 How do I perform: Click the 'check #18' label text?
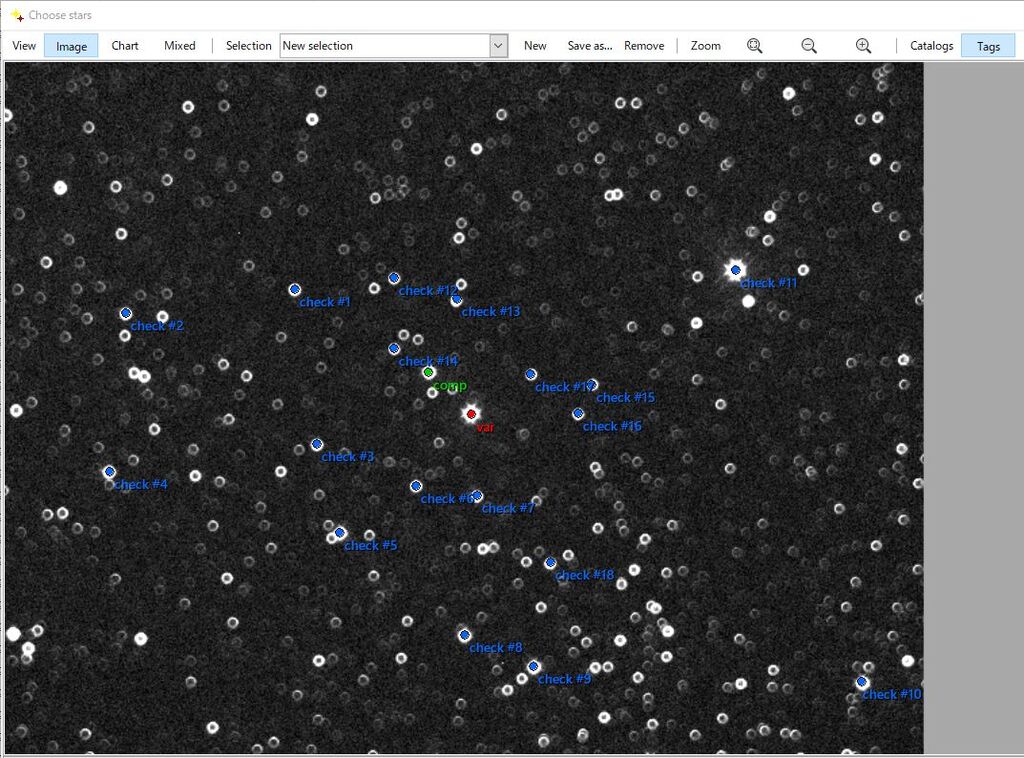(584, 575)
